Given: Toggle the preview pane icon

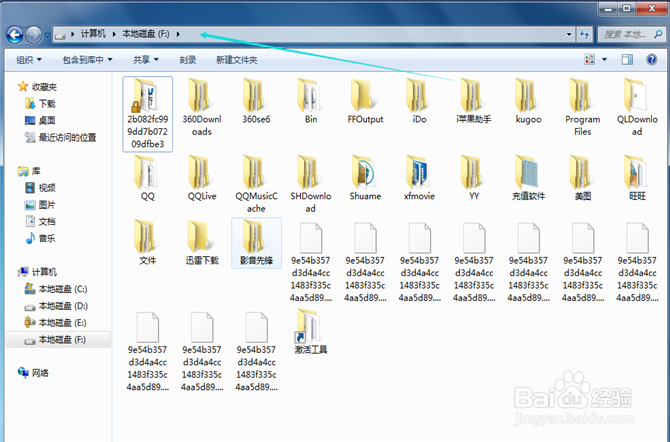Looking at the screenshot, I should point(627,59).
